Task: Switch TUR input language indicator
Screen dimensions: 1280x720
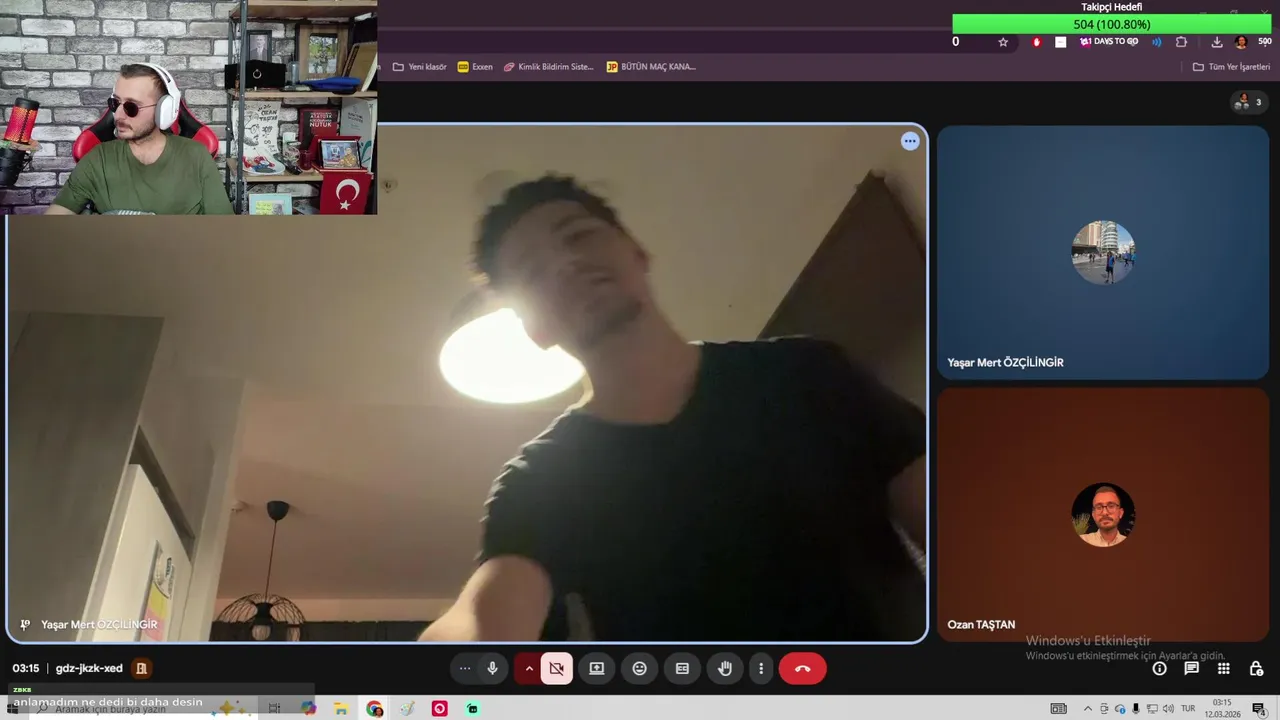Action: pos(1188,709)
